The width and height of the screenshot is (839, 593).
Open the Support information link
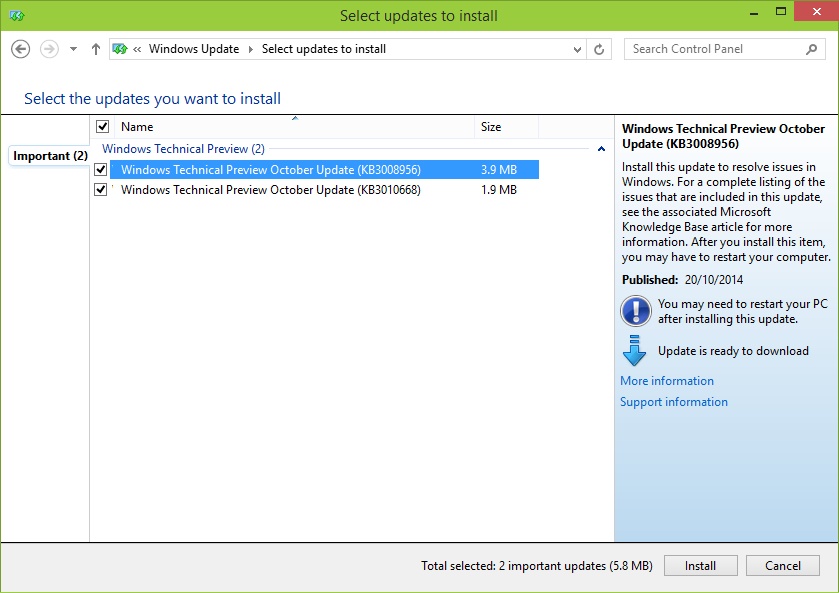(674, 402)
